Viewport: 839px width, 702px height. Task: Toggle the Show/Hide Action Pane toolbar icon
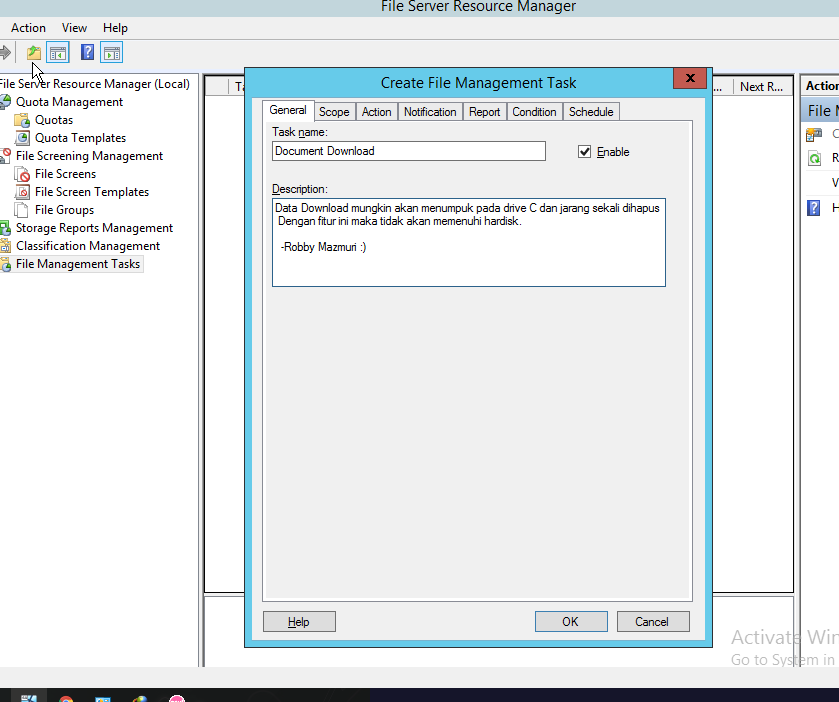(110, 52)
